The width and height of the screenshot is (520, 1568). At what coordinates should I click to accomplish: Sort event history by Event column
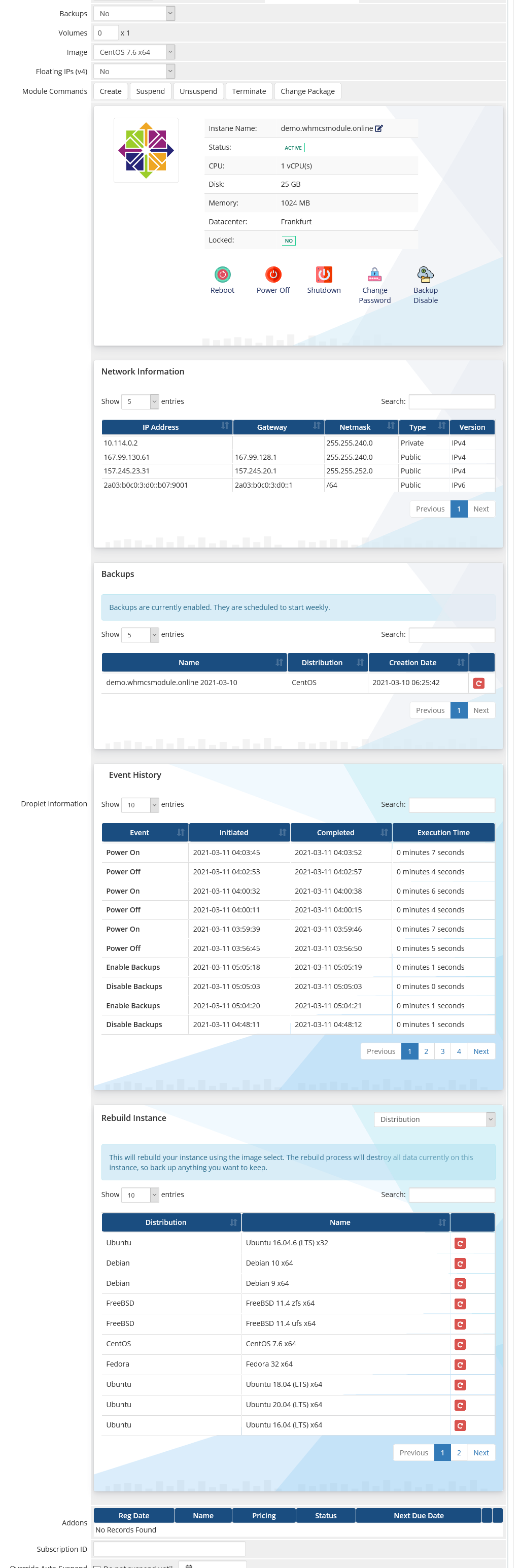(x=145, y=832)
